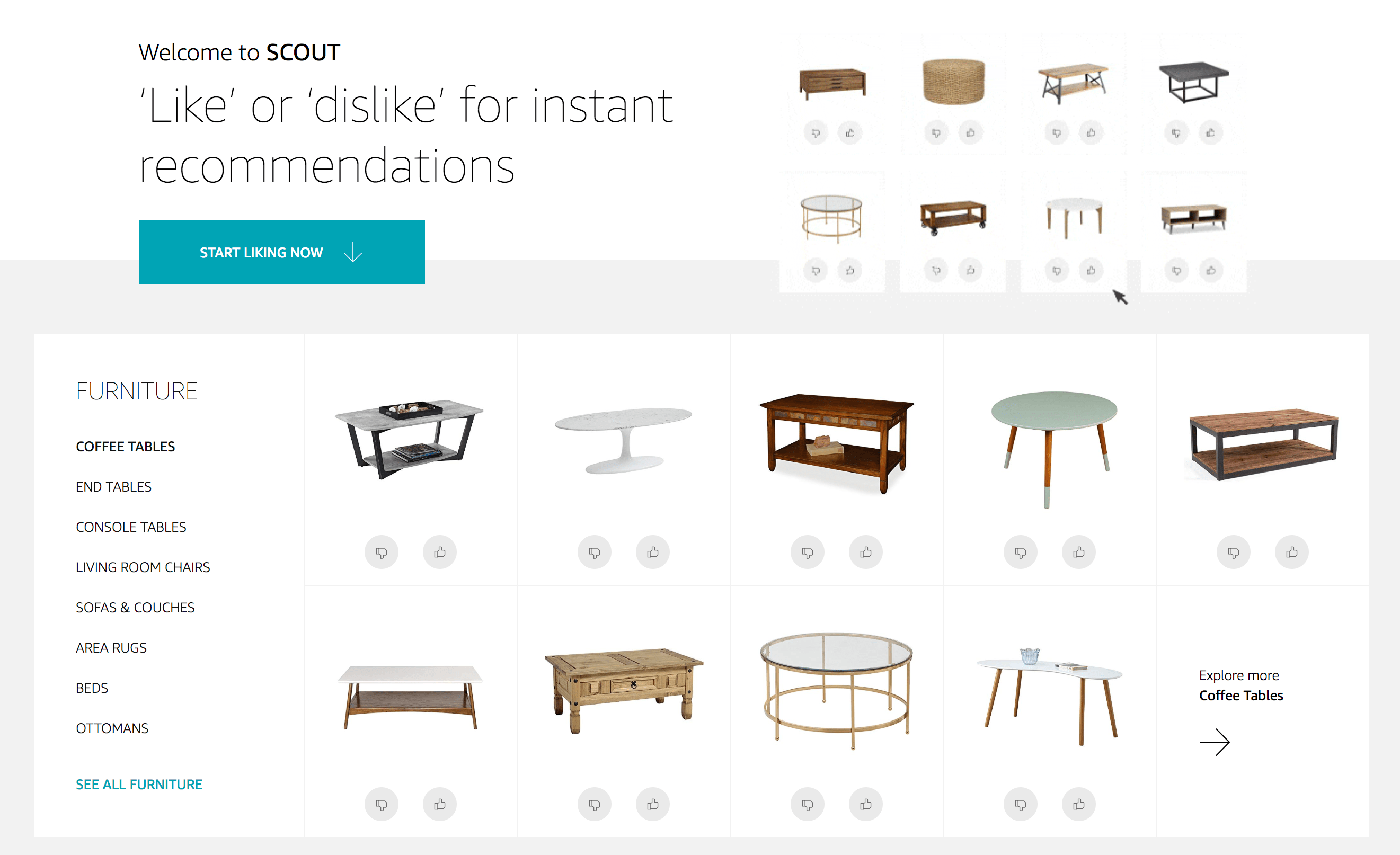This screenshot has height=855, width=1400.
Task: Give a thumbs down to the woven round ottoman thumbnail
Action: (936, 132)
